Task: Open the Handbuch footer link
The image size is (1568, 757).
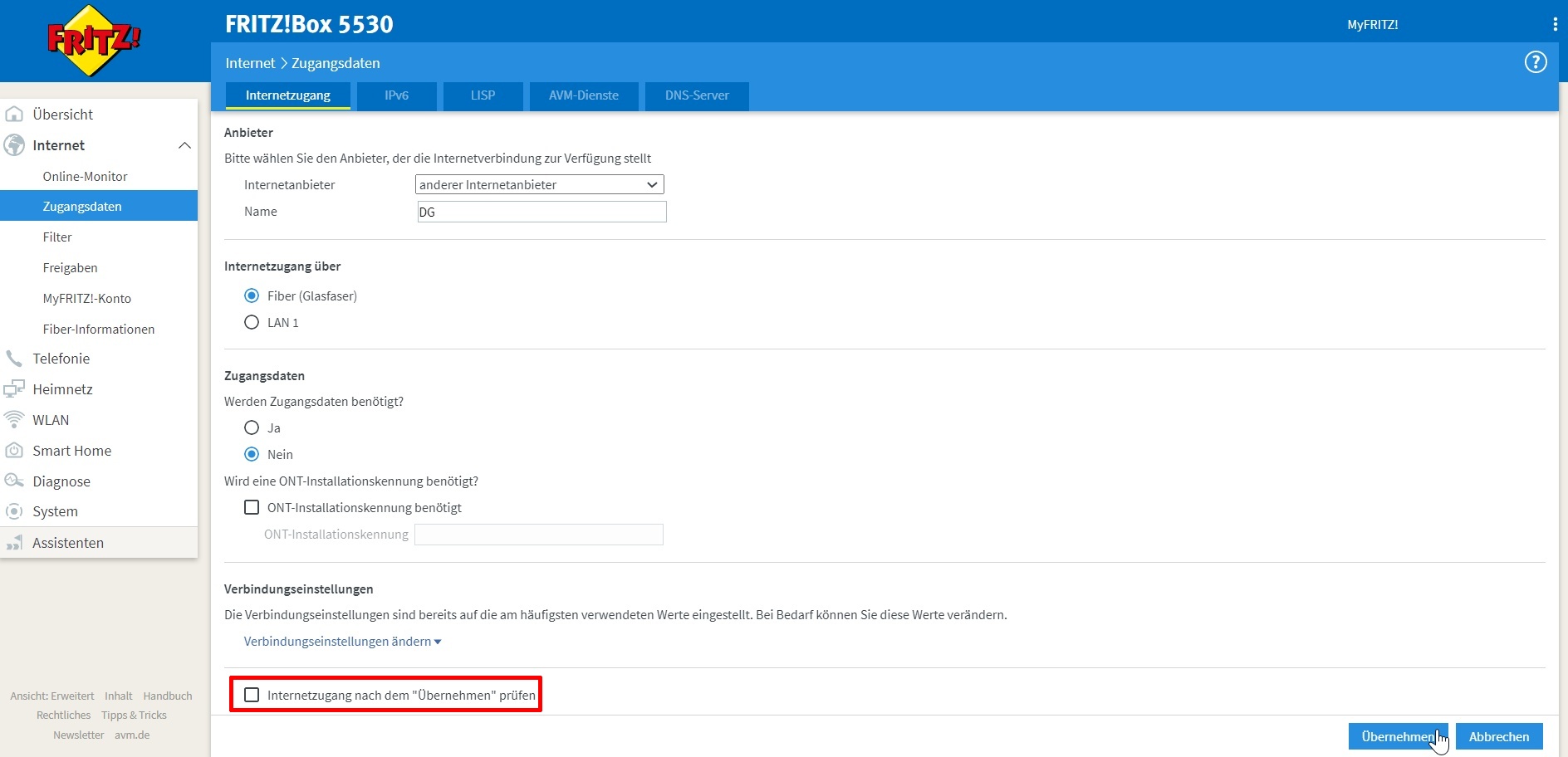Action: [x=168, y=696]
